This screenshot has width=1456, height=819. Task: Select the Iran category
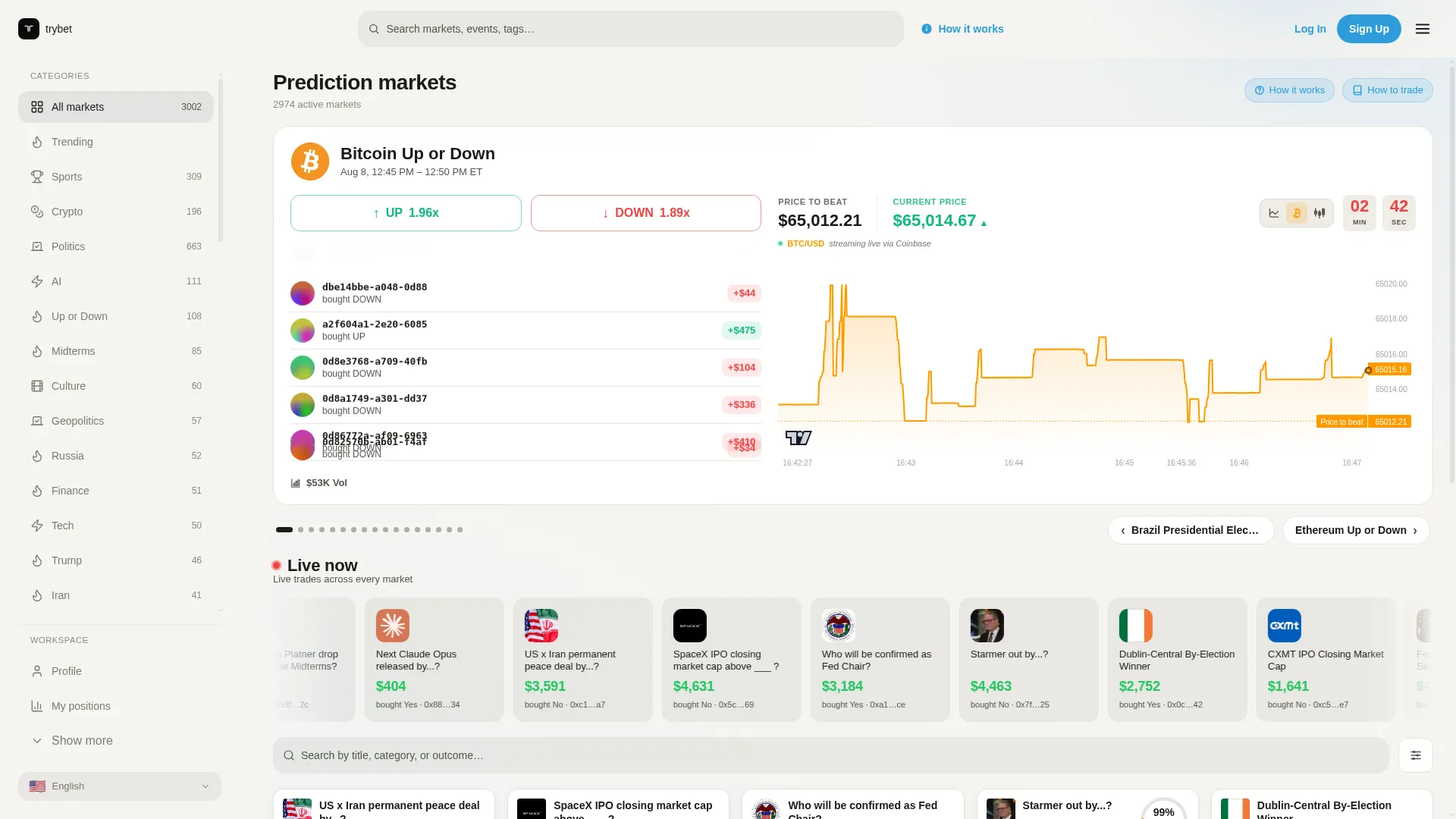[116, 595]
